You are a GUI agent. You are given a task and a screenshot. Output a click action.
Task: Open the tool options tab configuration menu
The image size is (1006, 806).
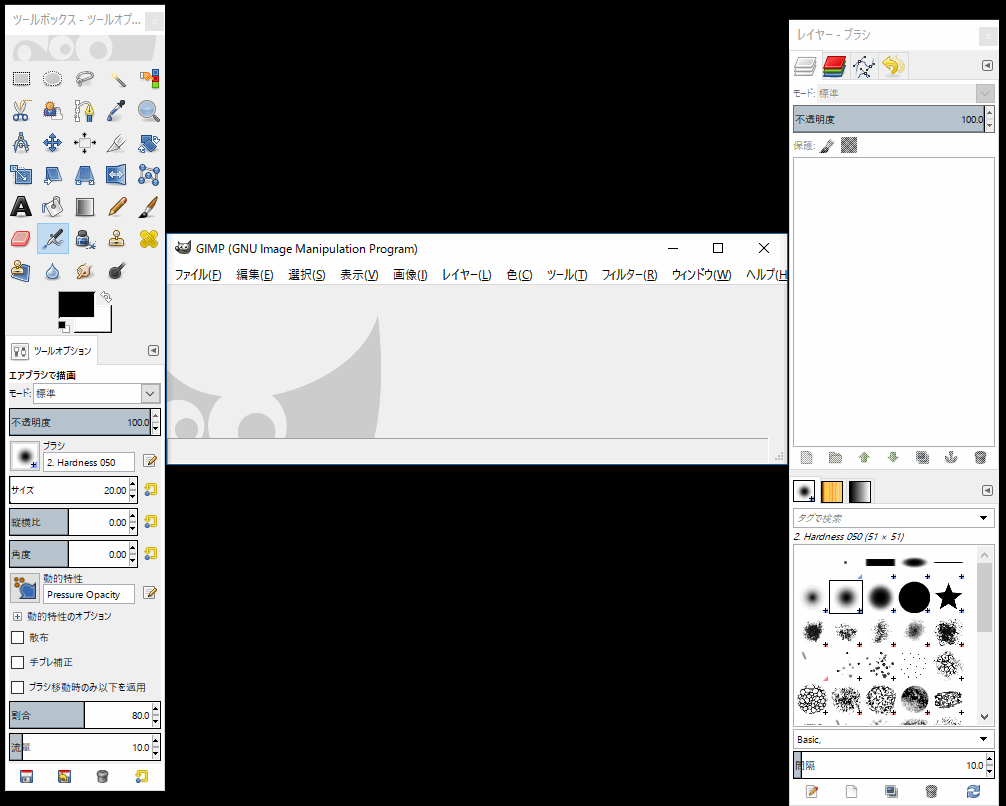point(153,350)
